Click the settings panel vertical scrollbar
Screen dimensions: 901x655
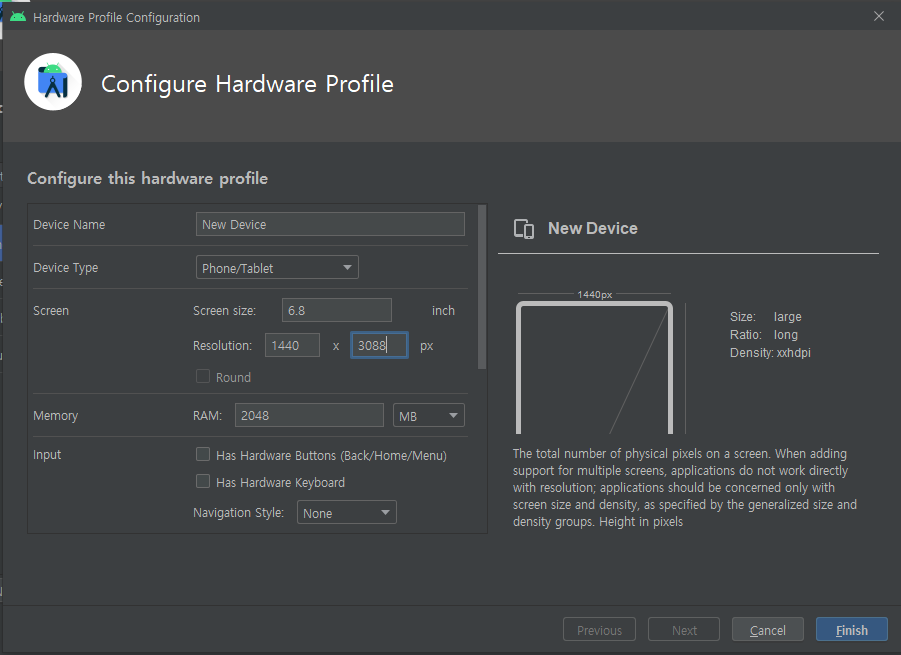click(x=482, y=287)
